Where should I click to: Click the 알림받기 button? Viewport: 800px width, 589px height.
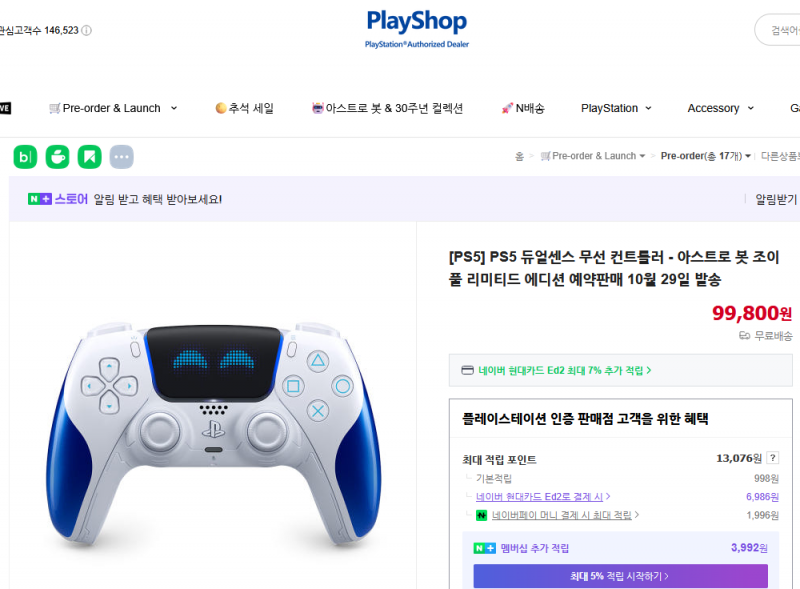click(776, 199)
